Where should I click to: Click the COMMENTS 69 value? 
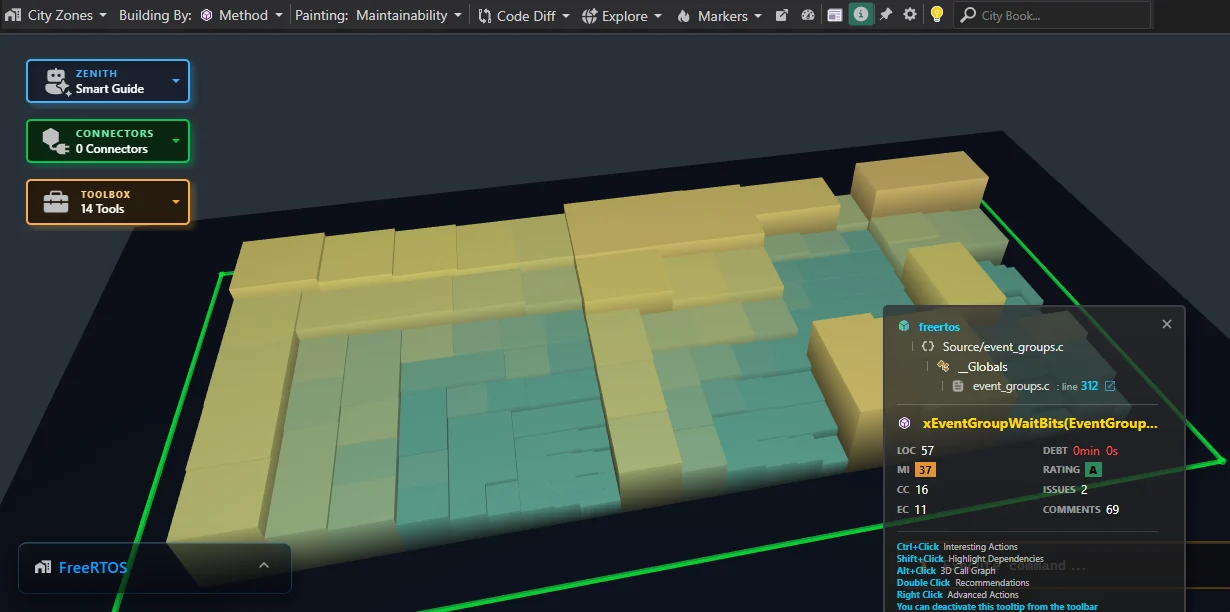(1112, 510)
